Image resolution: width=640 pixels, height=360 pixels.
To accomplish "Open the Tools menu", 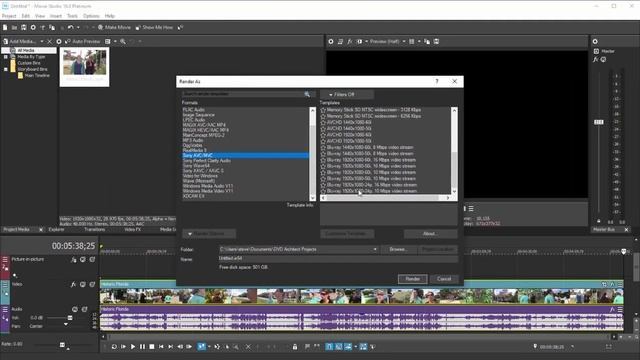I will coord(72,16).
